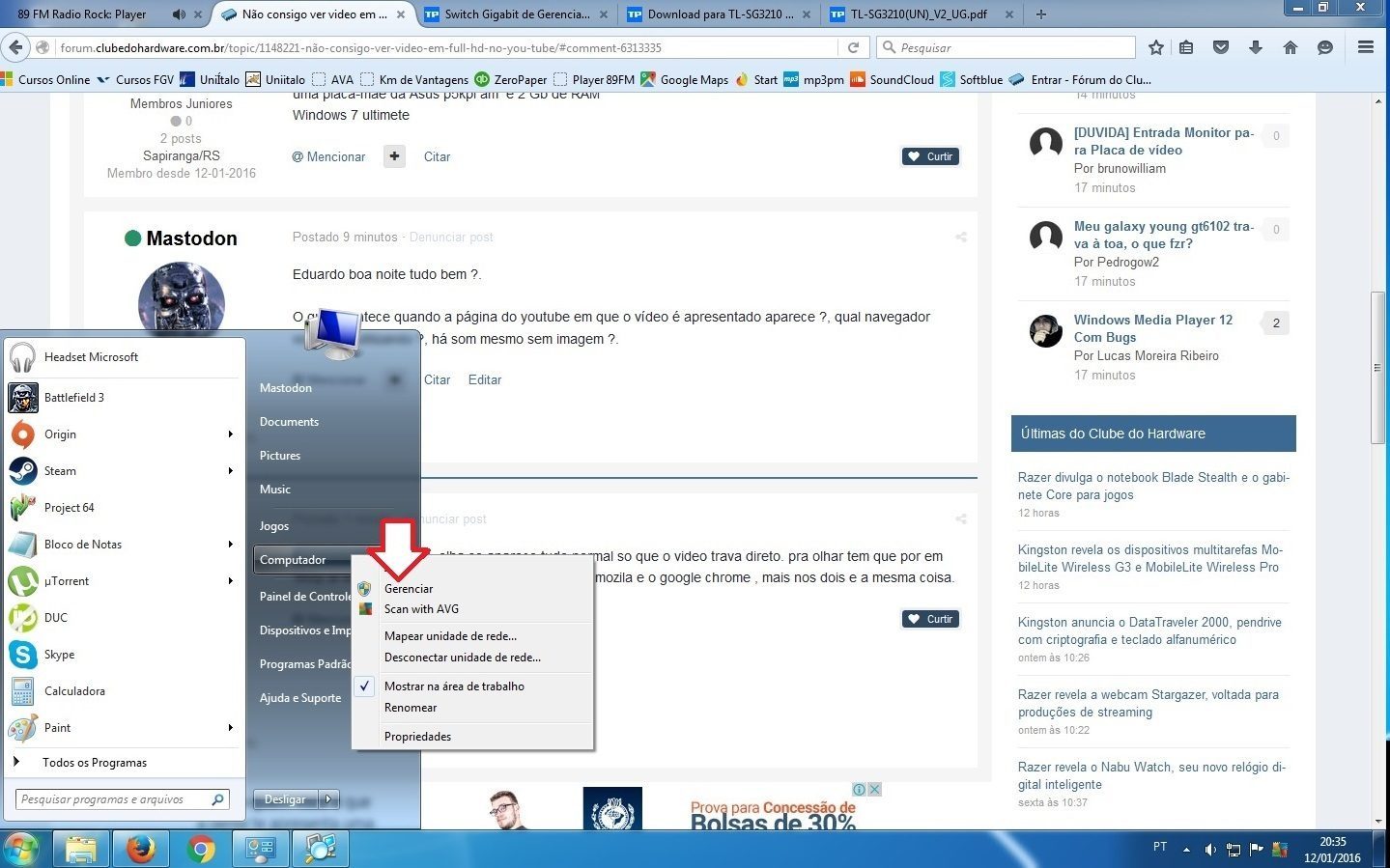1390x868 pixels.
Task: Mute the 89 FM Radio Rock tab audio
Action: tap(179, 14)
